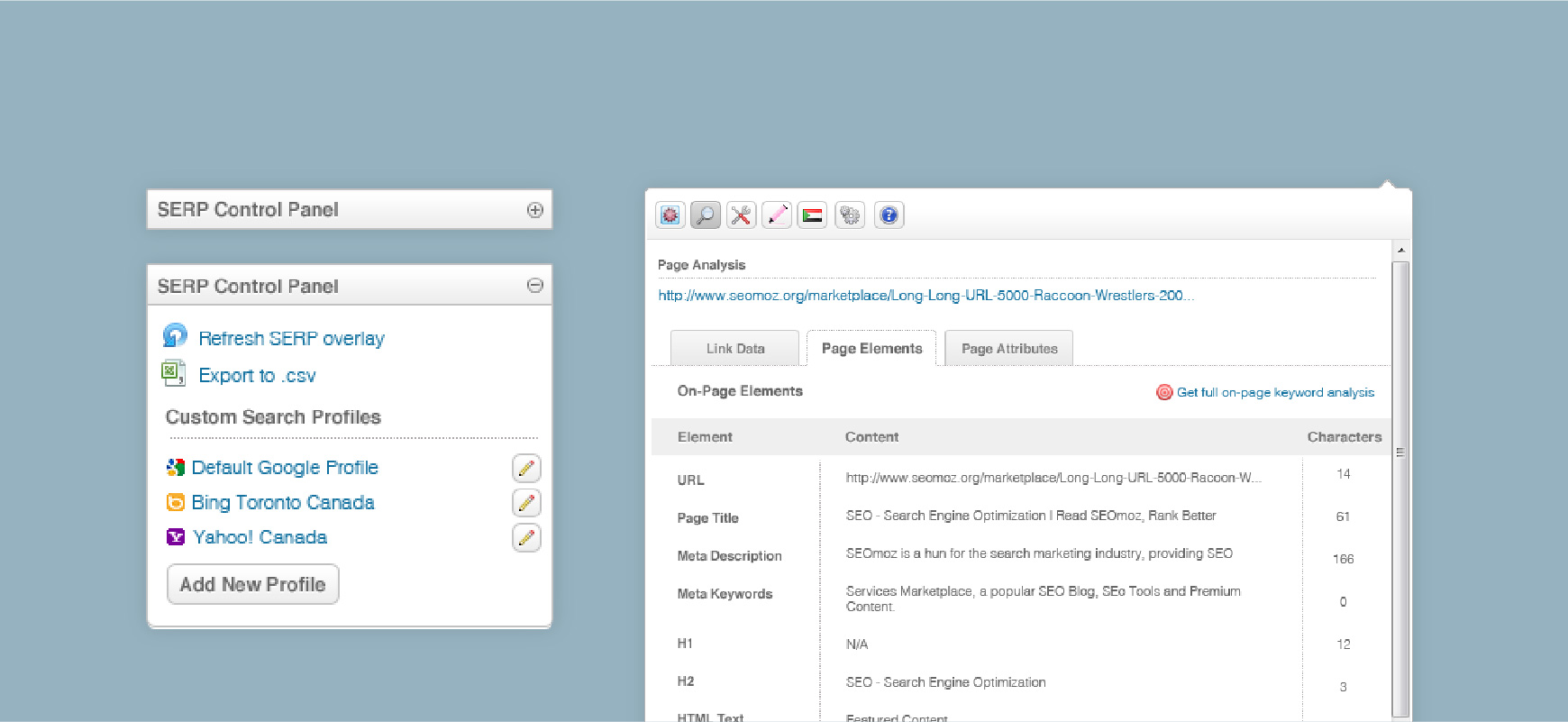1568x722 pixels.
Task: Click the Google icon beside Default Google Profile
Action: click(x=176, y=467)
